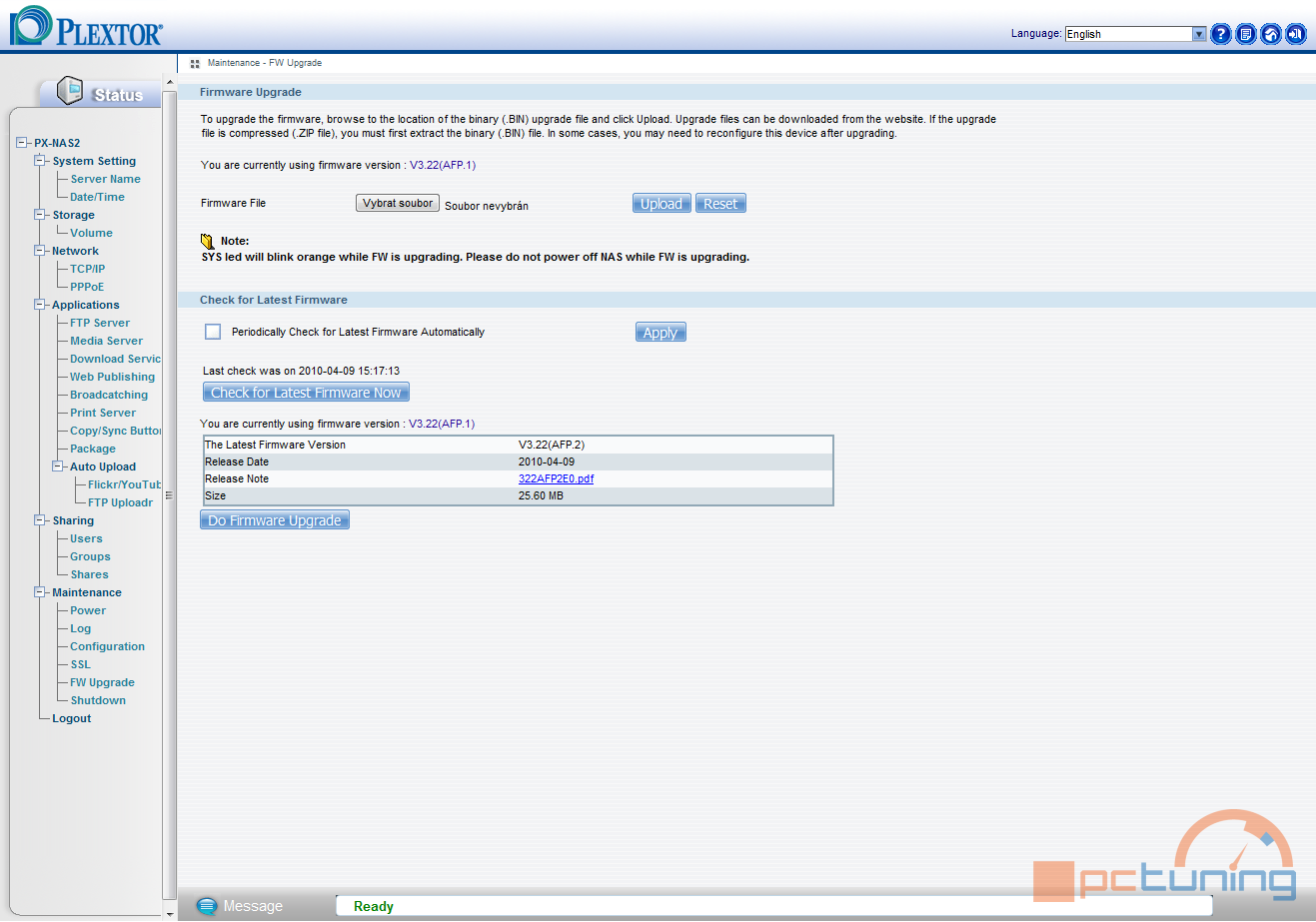Click the Status monitor icon
1316x922 pixels.
coord(70,90)
